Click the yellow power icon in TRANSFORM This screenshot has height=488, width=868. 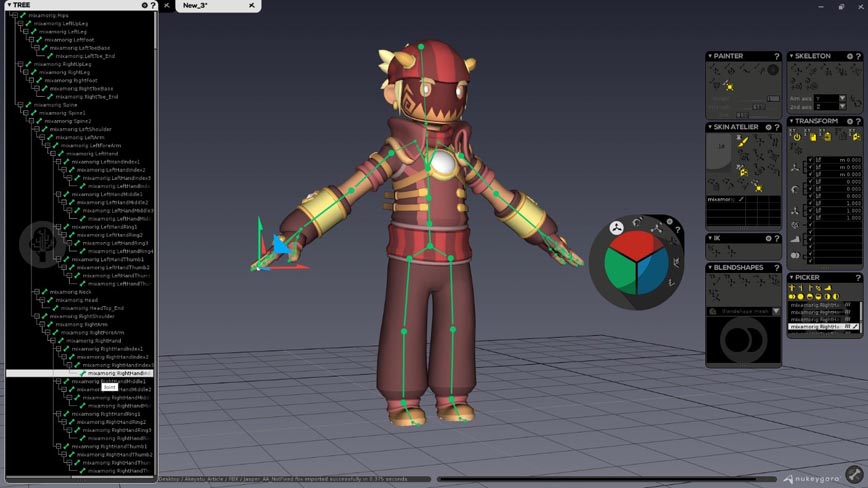click(x=797, y=136)
